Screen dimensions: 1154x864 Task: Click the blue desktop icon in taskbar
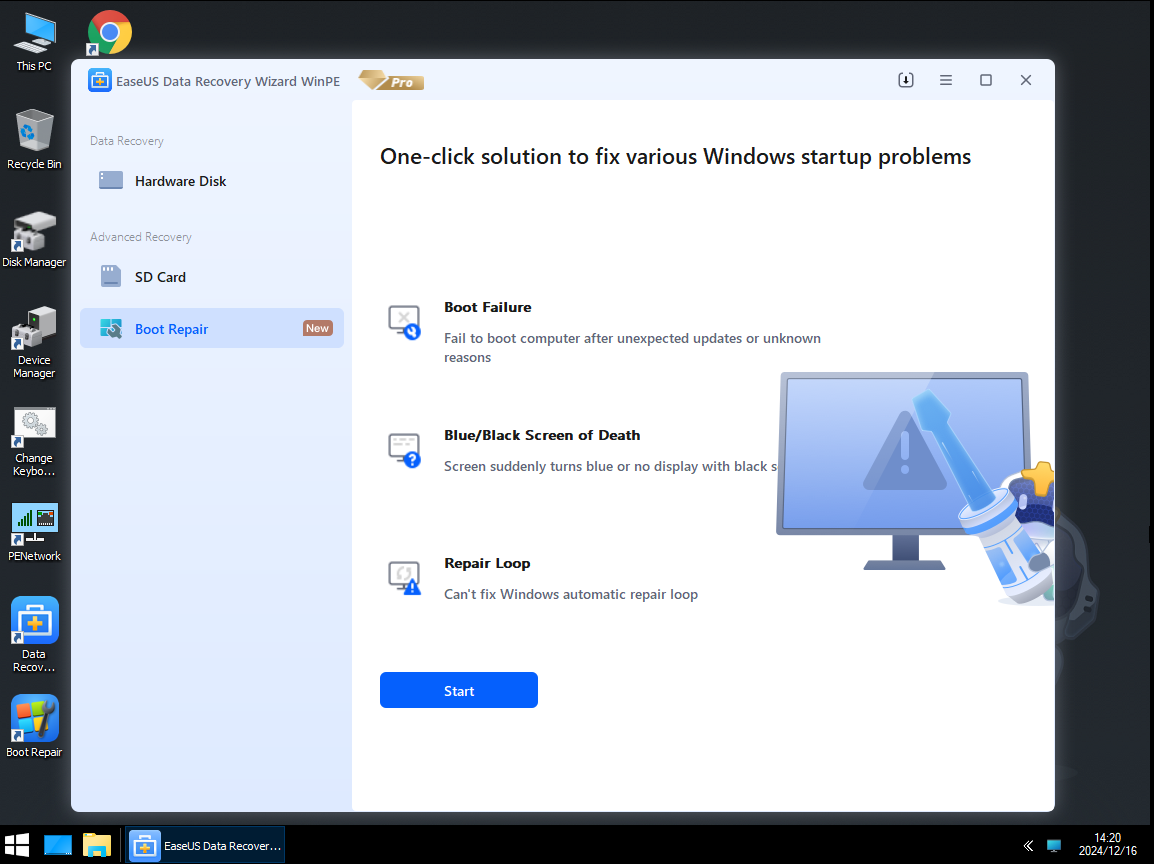57,845
